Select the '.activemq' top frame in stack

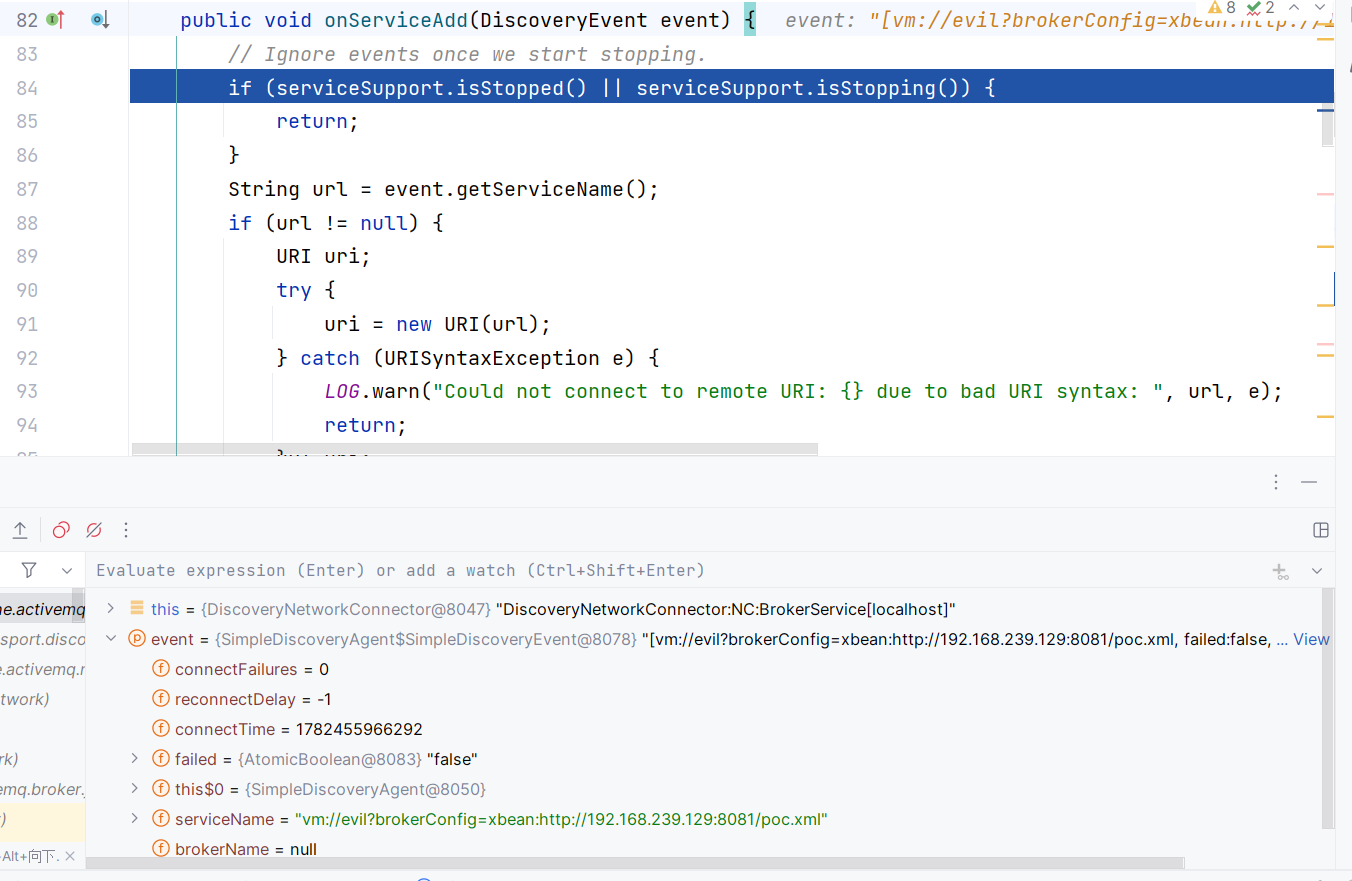(x=43, y=609)
